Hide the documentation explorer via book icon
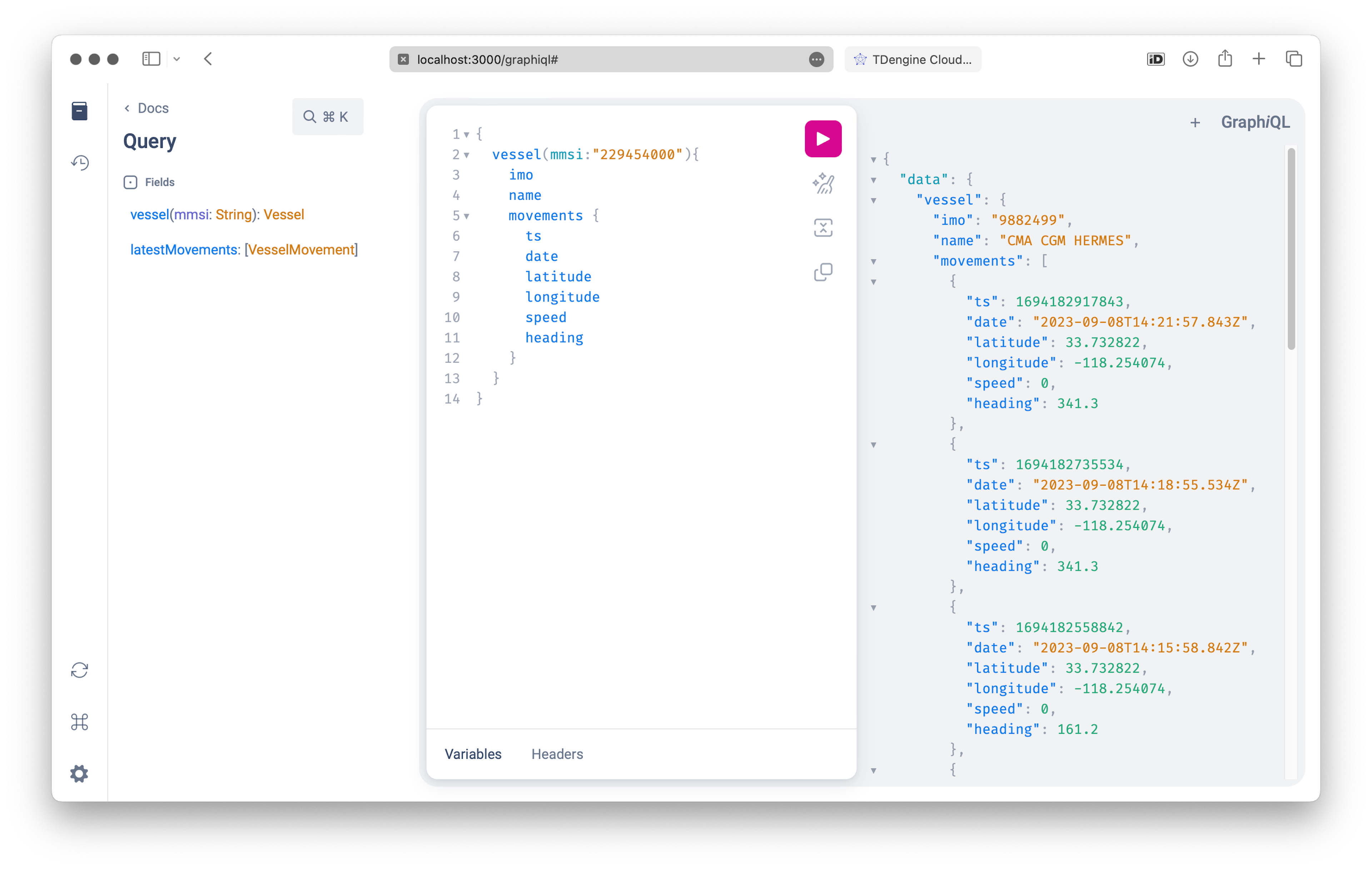Viewport: 1372px width, 870px height. click(79, 111)
